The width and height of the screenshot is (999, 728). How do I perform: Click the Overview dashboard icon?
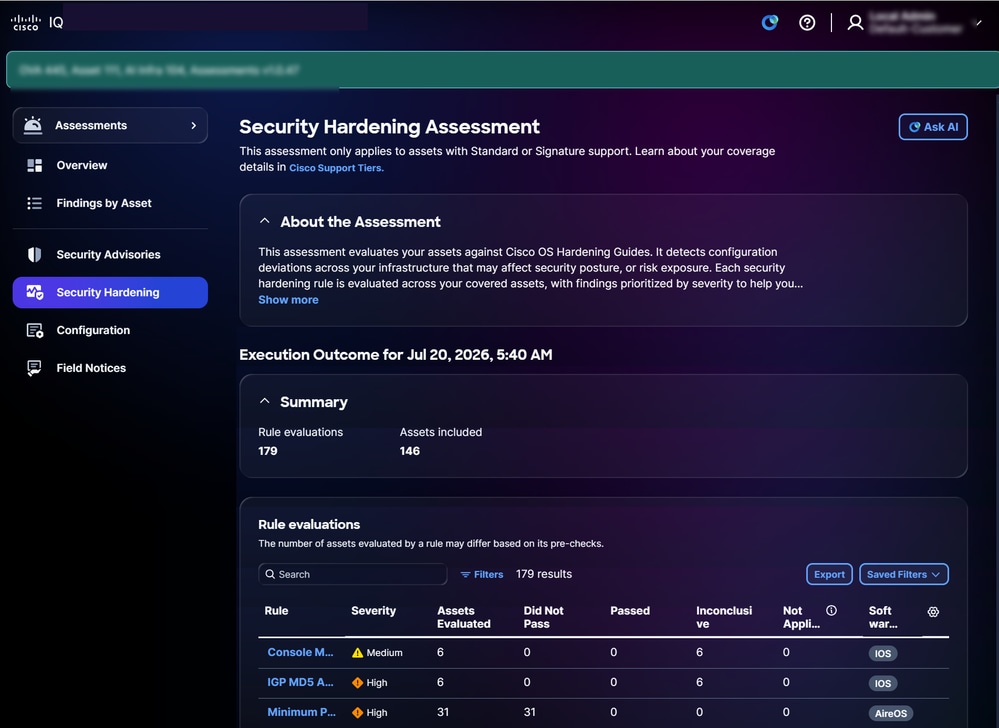(x=34, y=166)
